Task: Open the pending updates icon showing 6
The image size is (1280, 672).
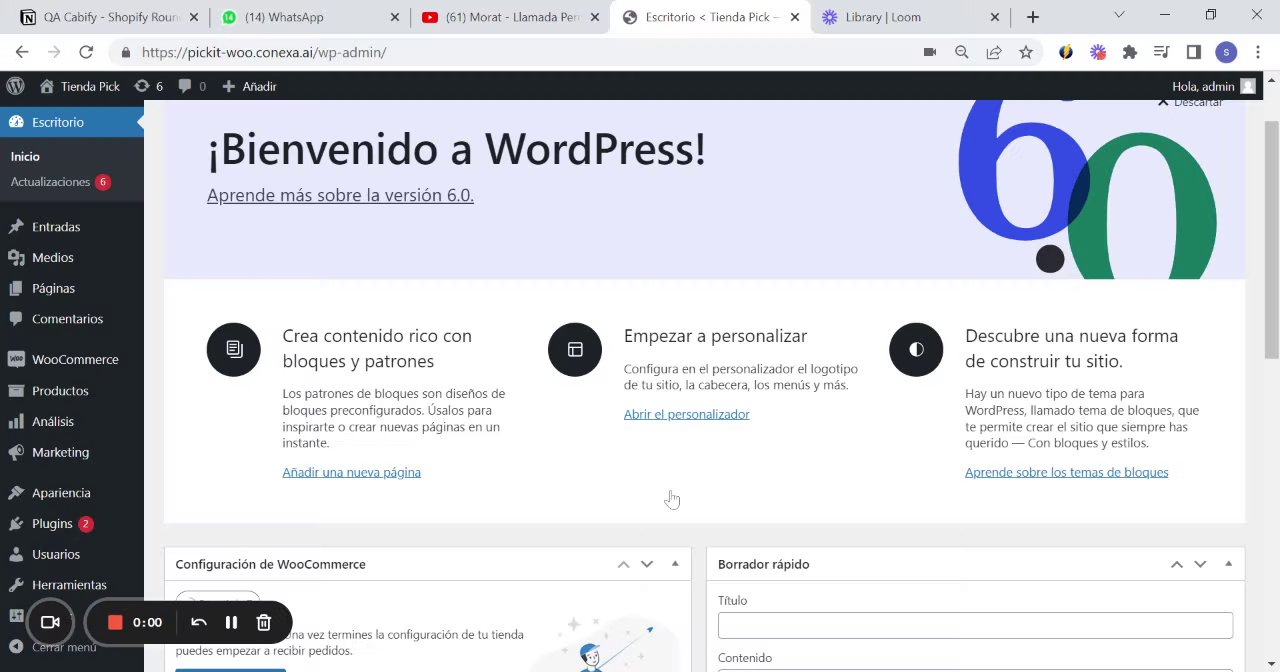Action: click(x=142, y=86)
